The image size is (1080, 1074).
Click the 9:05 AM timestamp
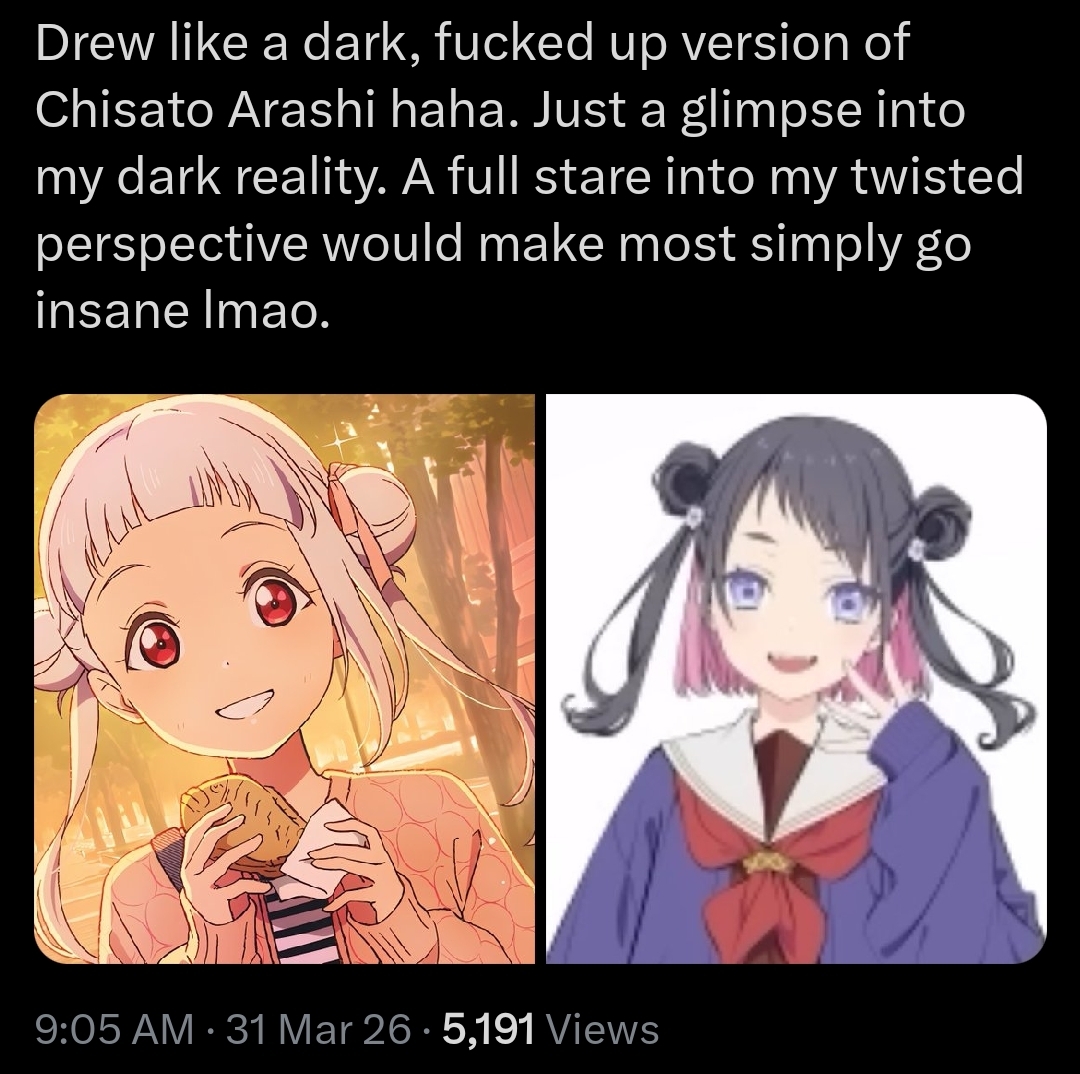(114, 1030)
